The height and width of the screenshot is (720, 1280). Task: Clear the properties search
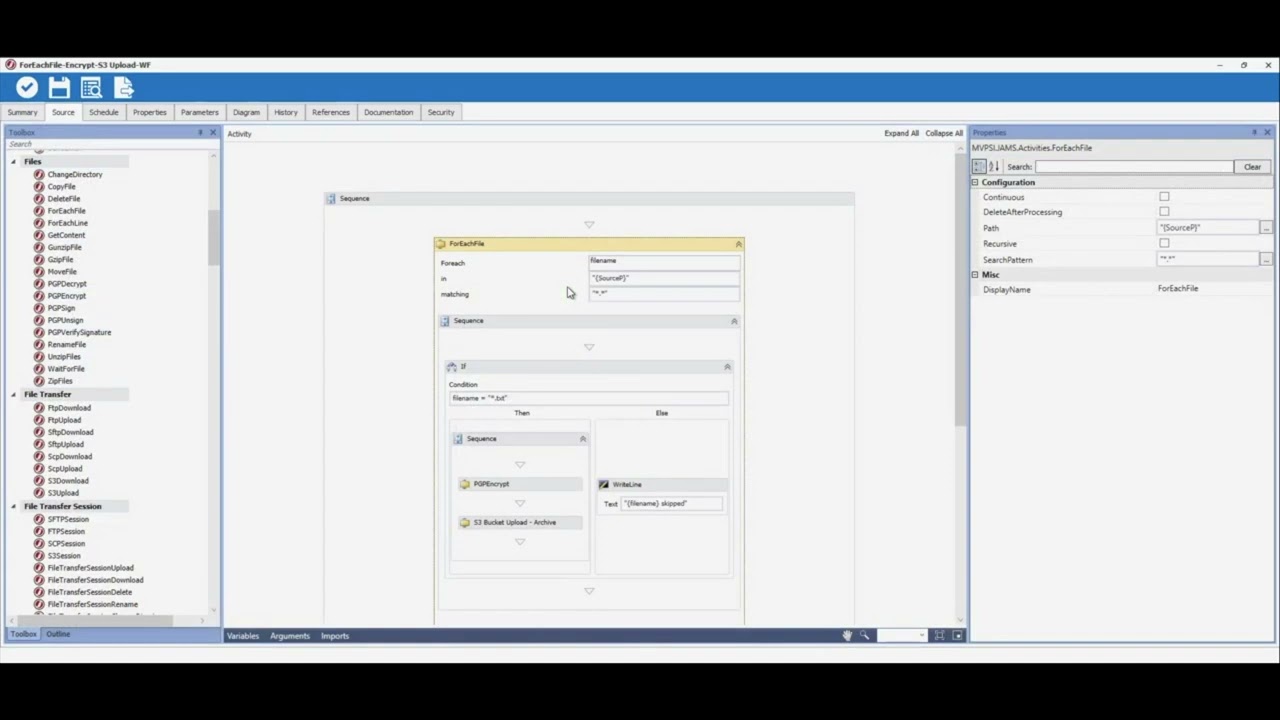[1252, 167]
